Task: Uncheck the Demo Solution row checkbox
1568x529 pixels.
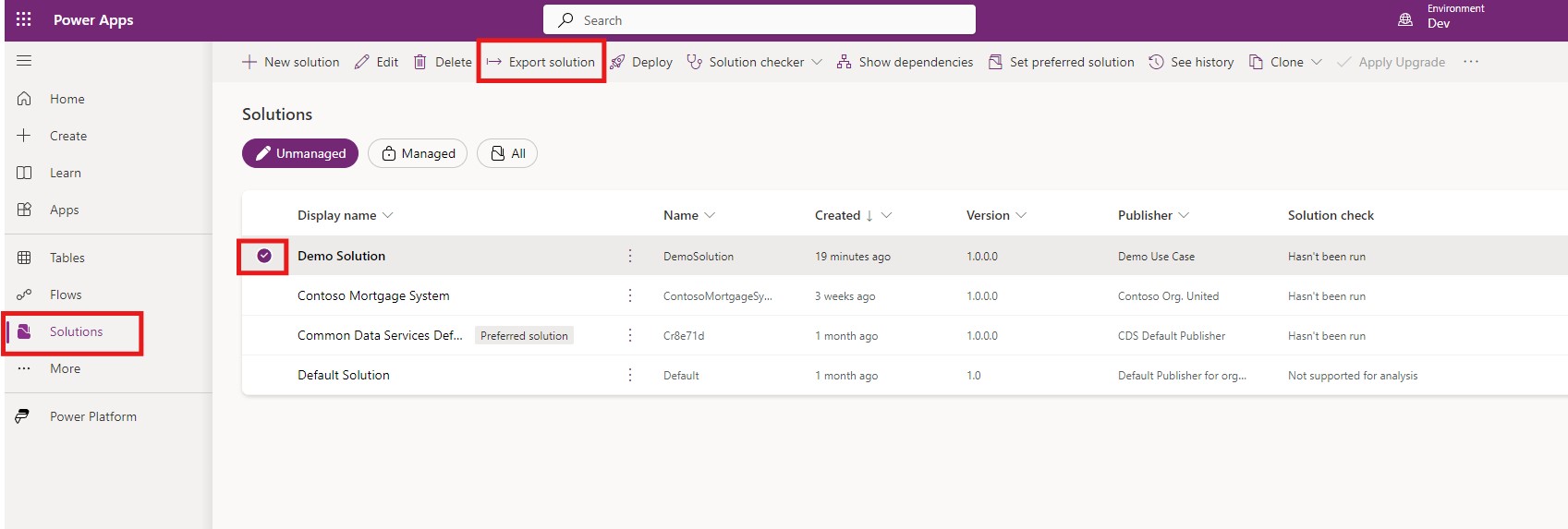Action: [264, 256]
